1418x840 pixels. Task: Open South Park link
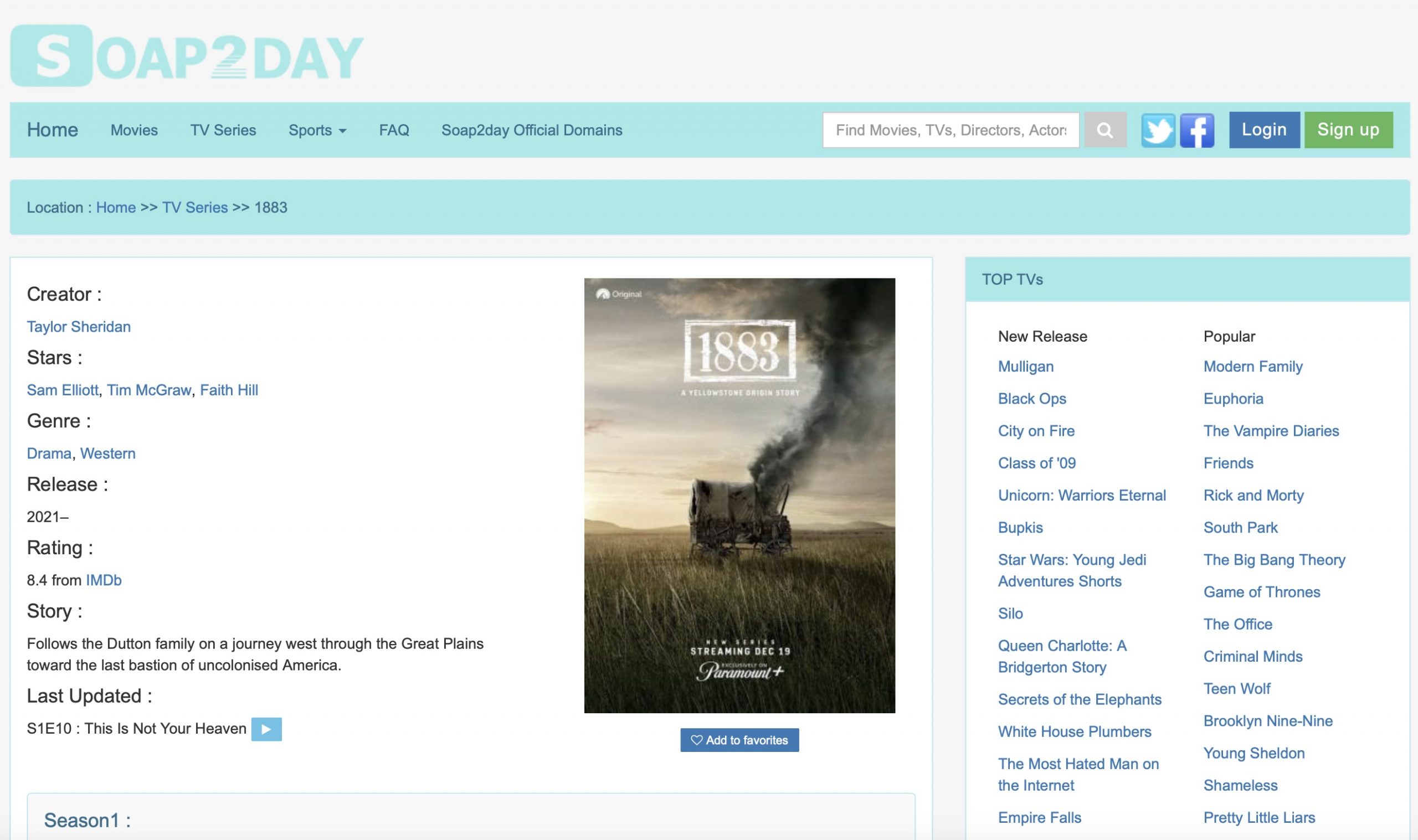1240,528
